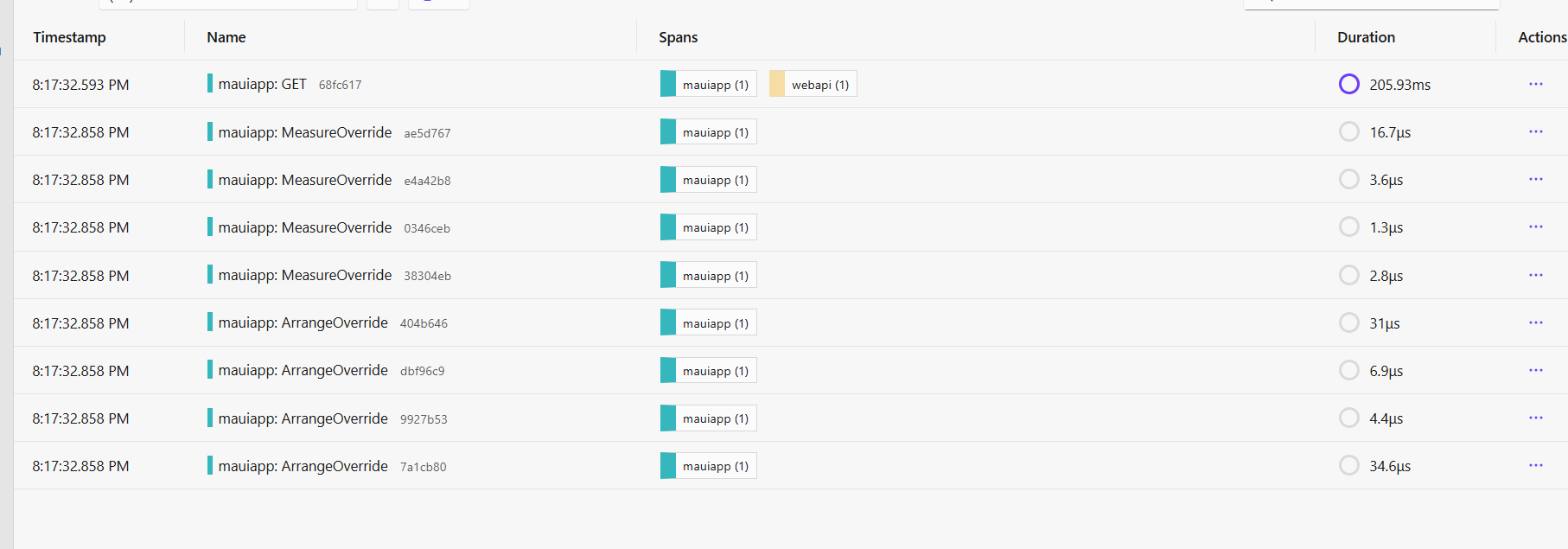
Task: Click the trace filter input field at top
Action: (227, 3)
